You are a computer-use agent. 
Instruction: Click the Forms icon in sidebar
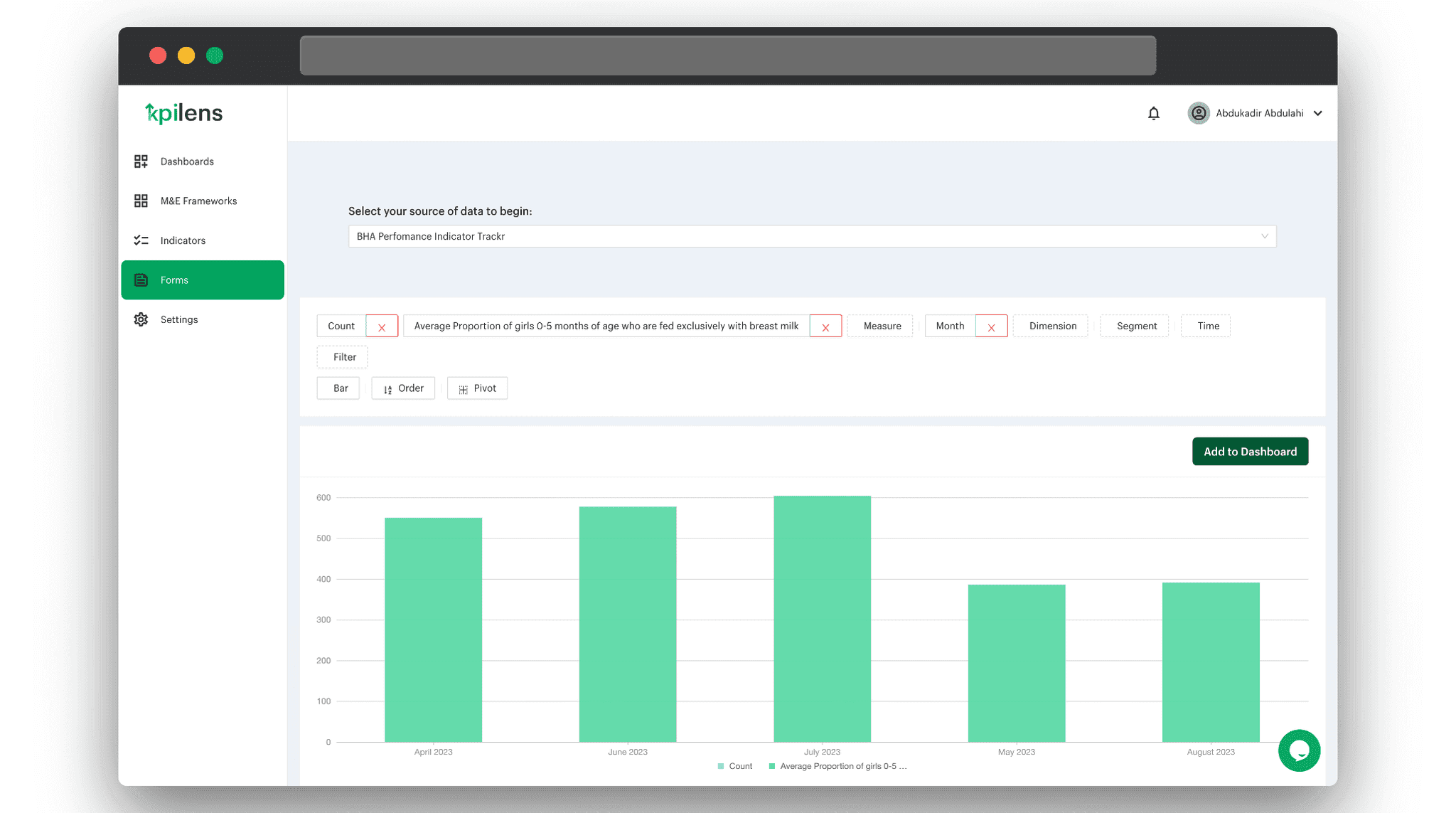point(140,279)
